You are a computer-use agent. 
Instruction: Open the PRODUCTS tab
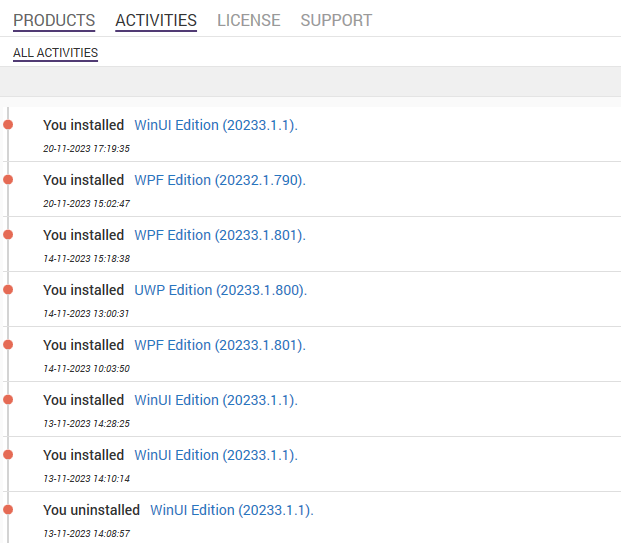tap(54, 20)
